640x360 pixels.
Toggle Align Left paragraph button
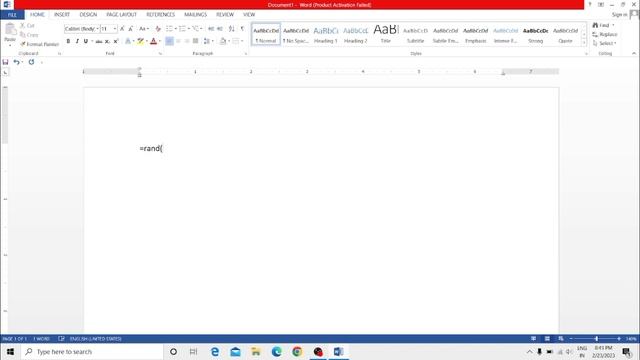169,41
